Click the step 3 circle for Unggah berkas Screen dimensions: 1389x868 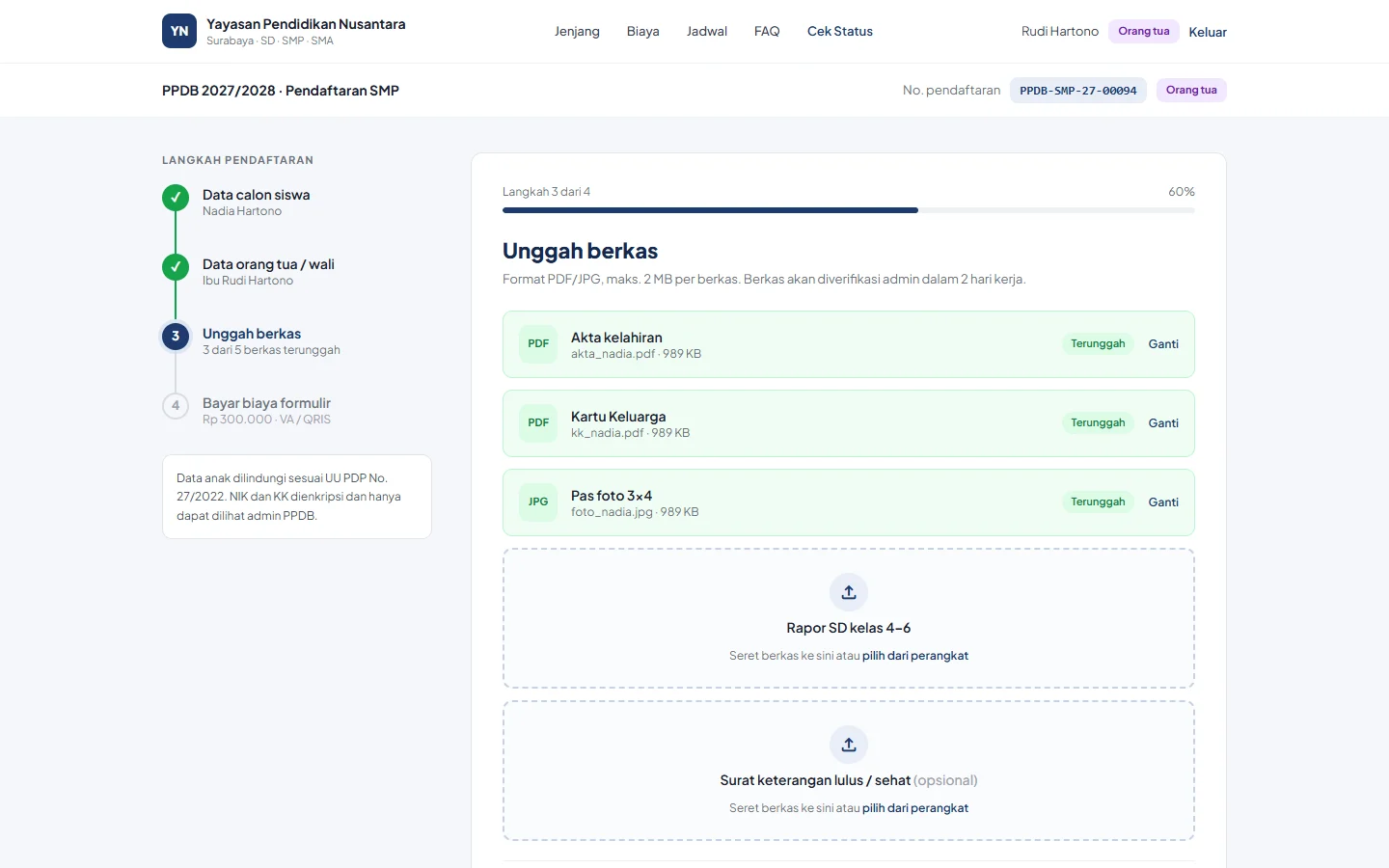click(x=176, y=337)
